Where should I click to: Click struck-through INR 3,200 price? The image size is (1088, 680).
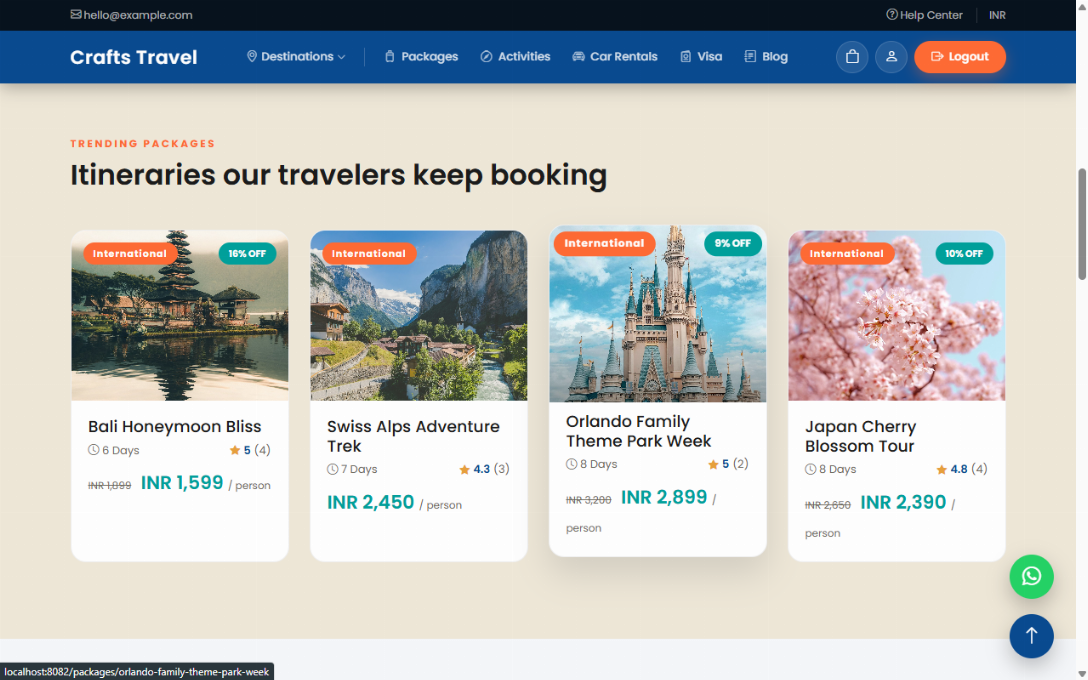[588, 500]
